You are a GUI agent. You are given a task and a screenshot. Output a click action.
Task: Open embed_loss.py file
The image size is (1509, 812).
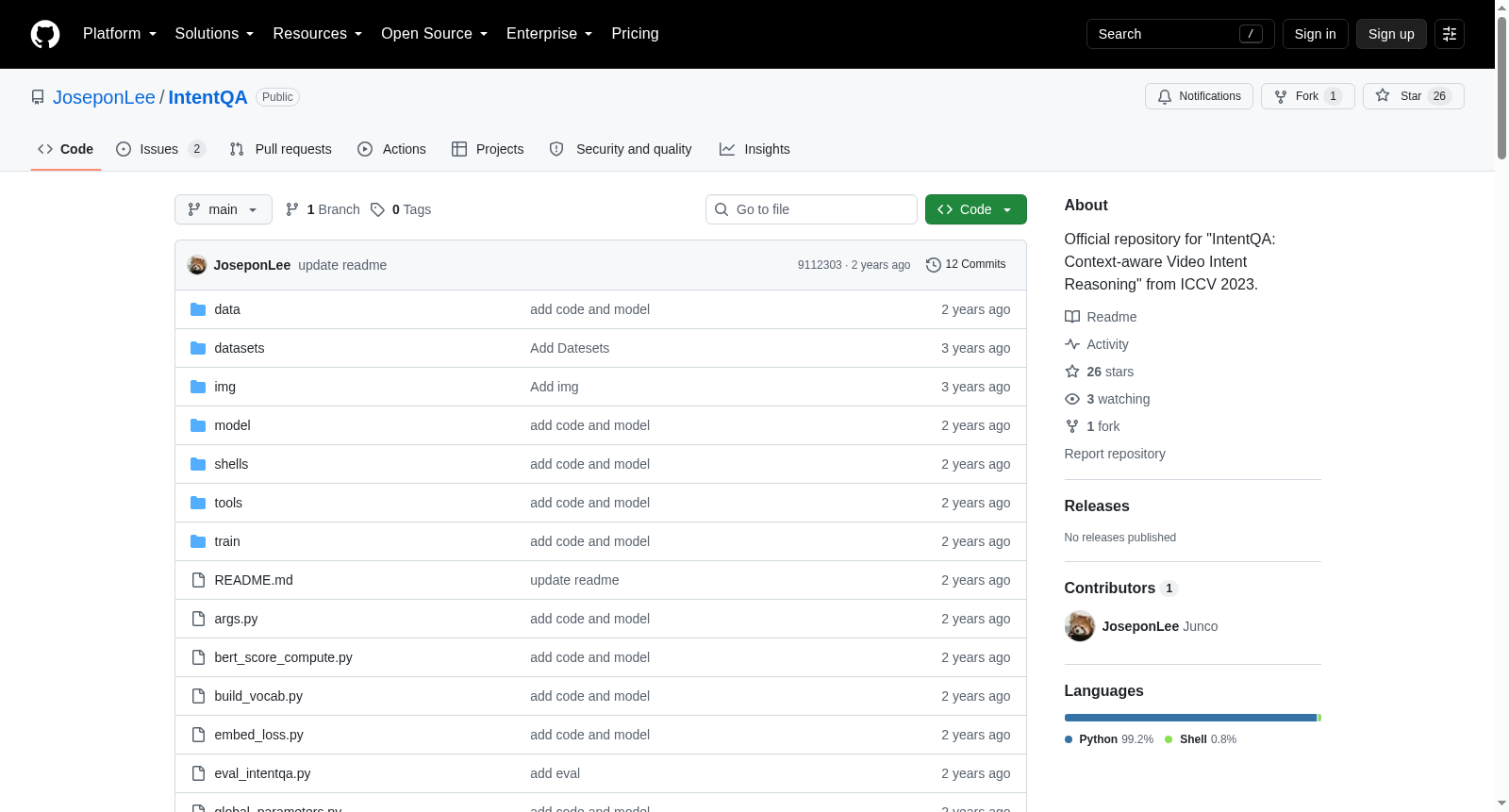click(x=258, y=735)
